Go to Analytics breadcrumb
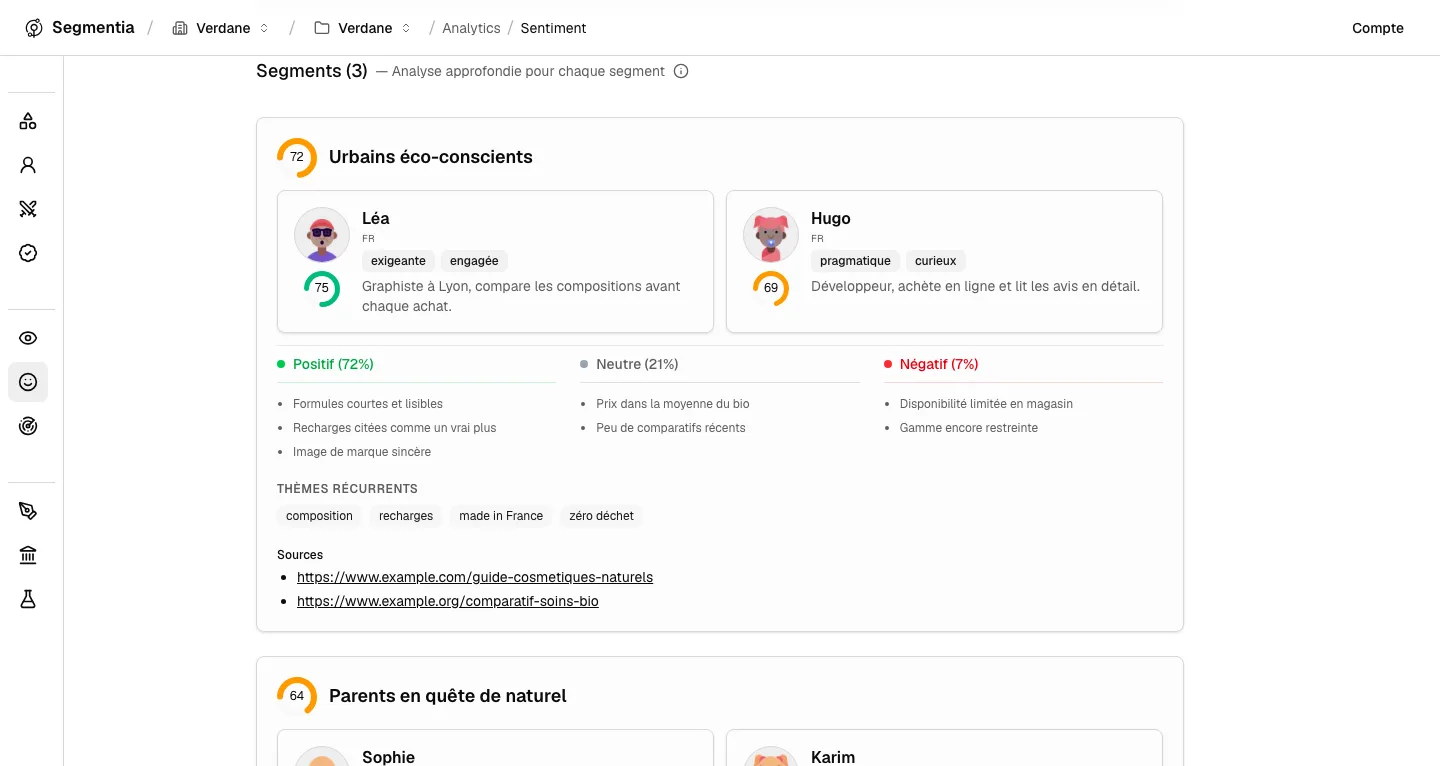 point(471,28)
